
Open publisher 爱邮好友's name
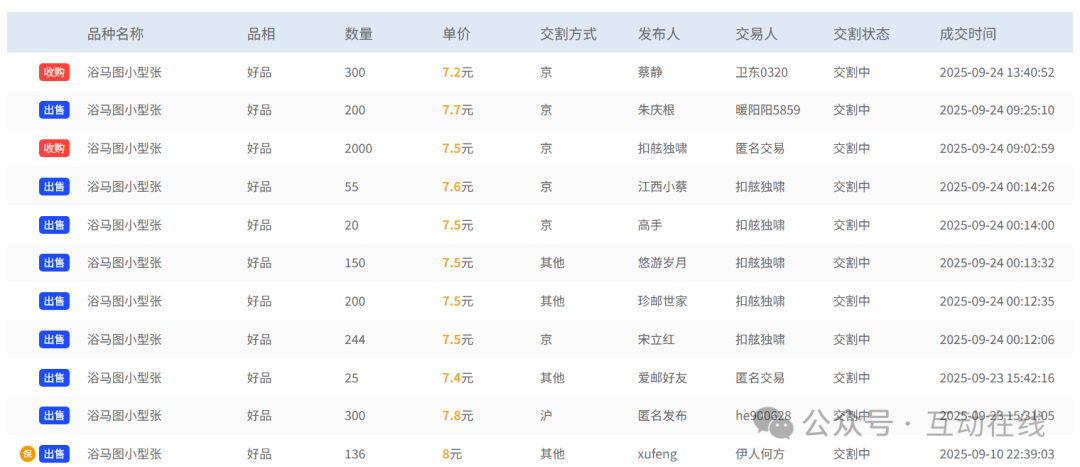662,378
